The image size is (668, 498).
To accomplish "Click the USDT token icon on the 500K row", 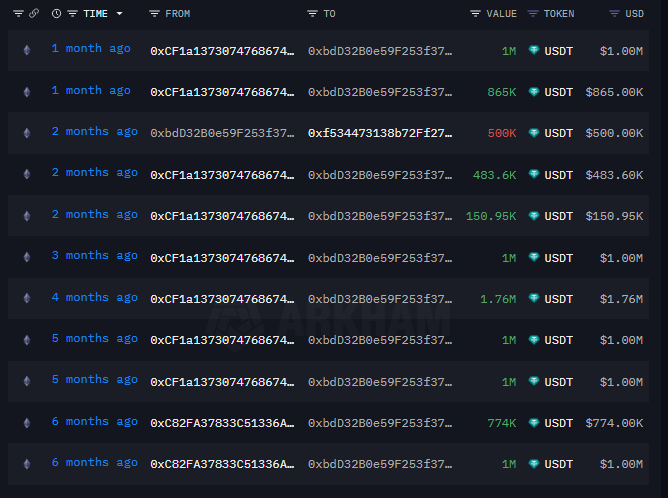I will coord(534,133).
